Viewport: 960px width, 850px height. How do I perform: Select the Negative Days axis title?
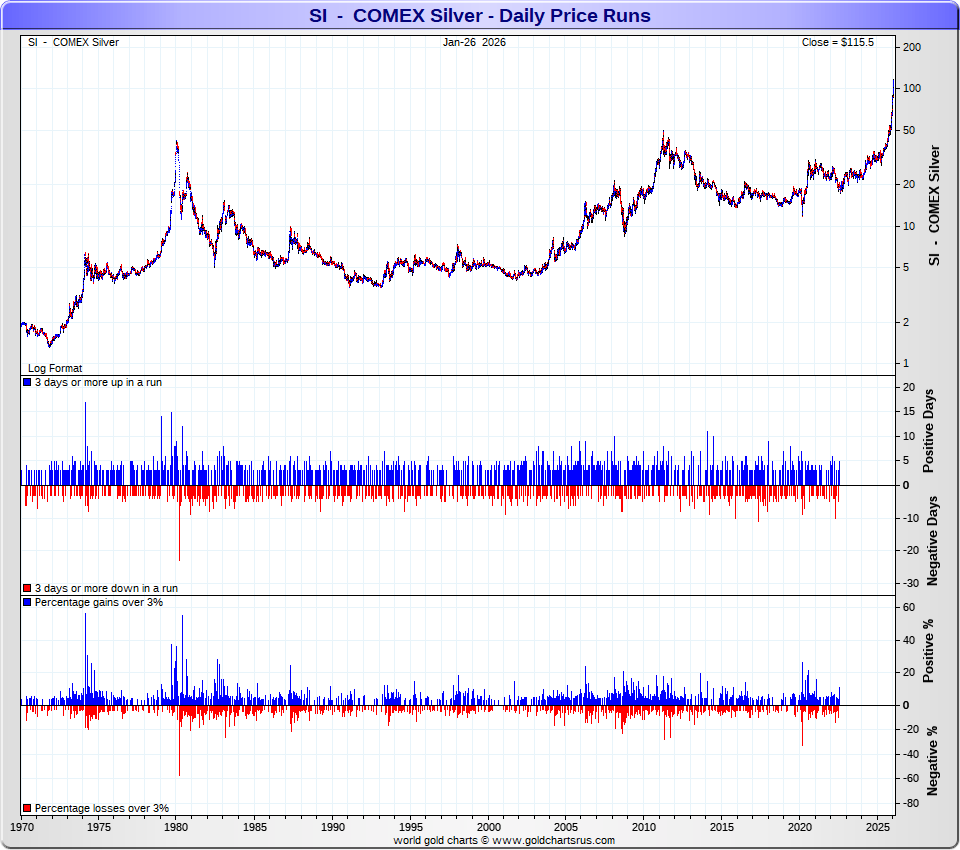tap(931, 540)
